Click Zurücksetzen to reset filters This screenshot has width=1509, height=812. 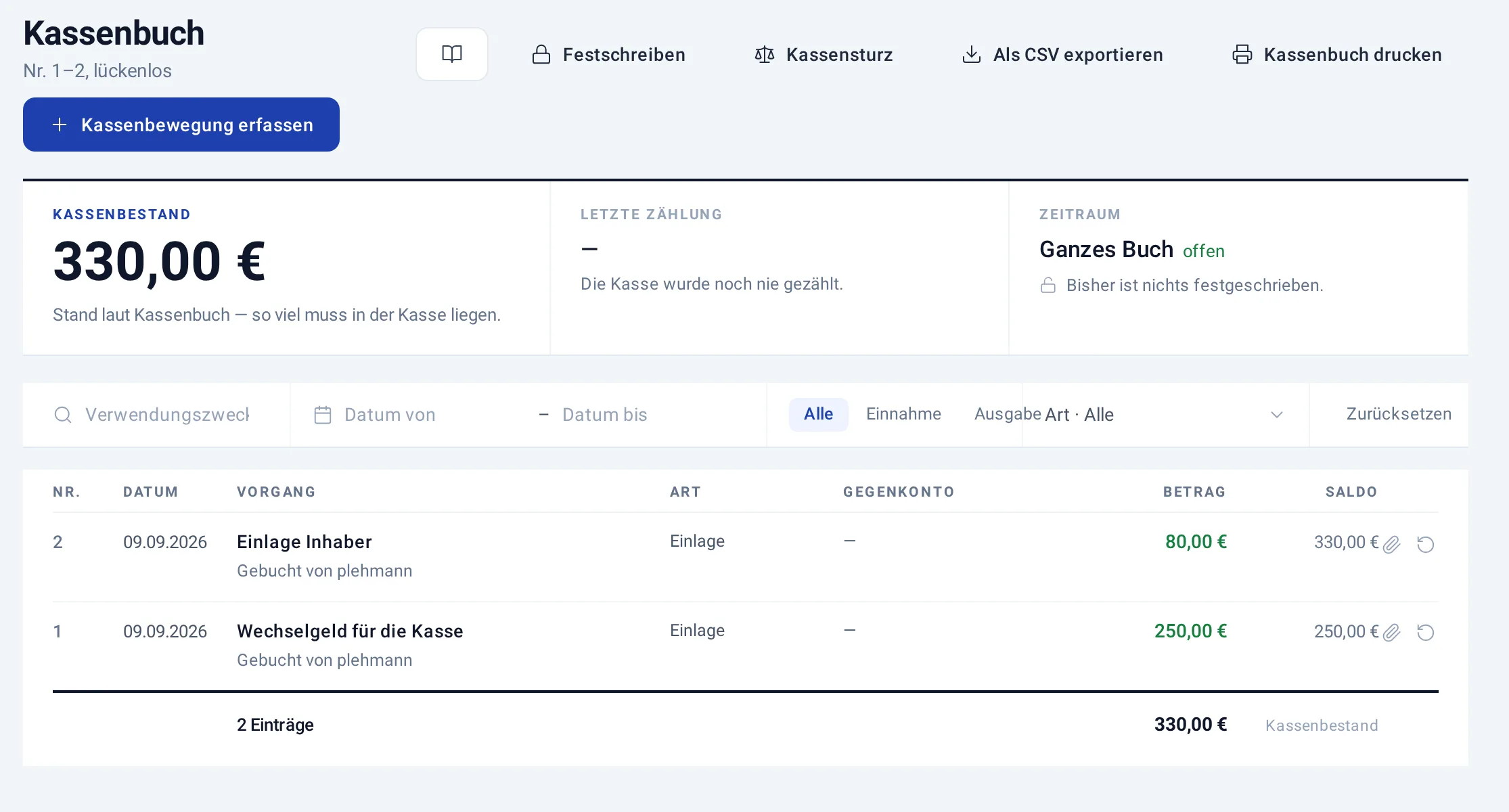(x=1399, y=414)
